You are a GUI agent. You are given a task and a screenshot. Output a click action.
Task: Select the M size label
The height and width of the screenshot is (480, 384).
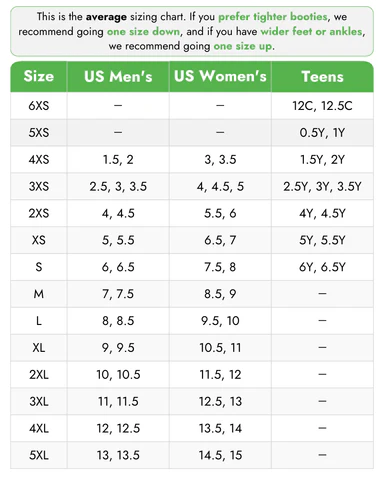pyautogui.click(x=39, y=294)
